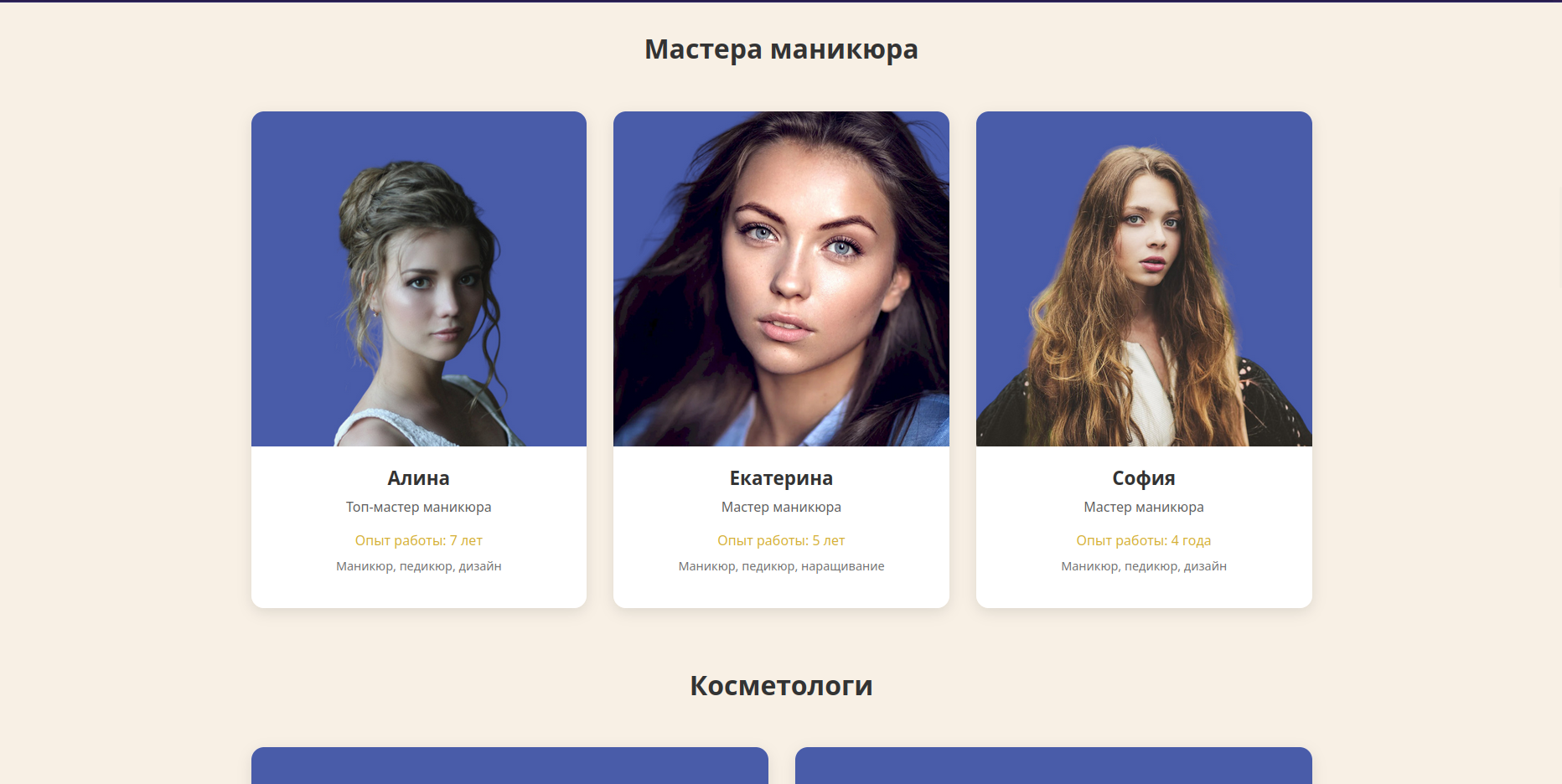Open the first cosmetologist card
Viewport: 1562px width, 784px height.
click(509, 766)
